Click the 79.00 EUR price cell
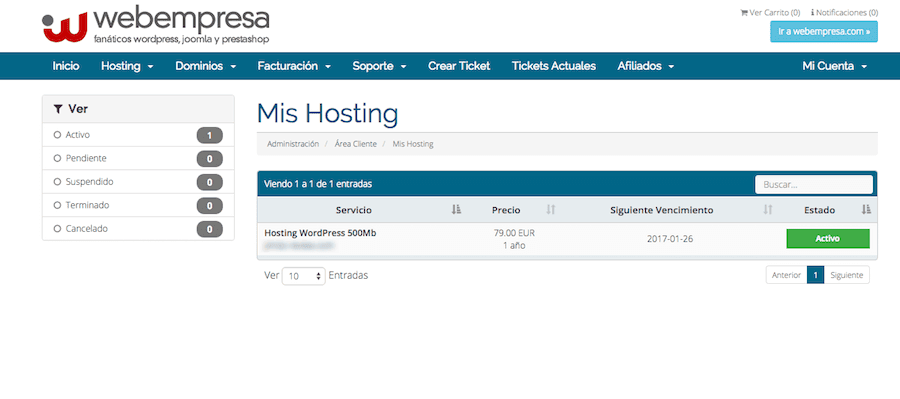Viewport: 900px width, 399px height. tap(514, 233)
